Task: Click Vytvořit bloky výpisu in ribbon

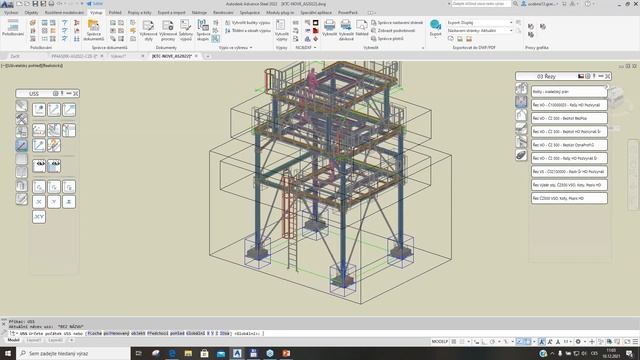Action: pyautogui.click(x=247, y=23)
